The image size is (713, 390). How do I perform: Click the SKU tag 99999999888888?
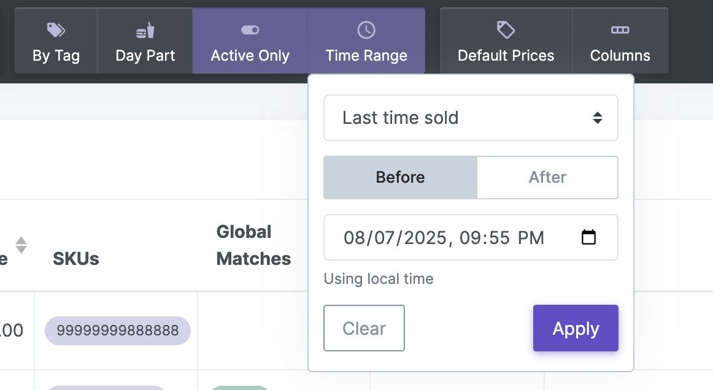pyautogui.click(x=117, y=330)
